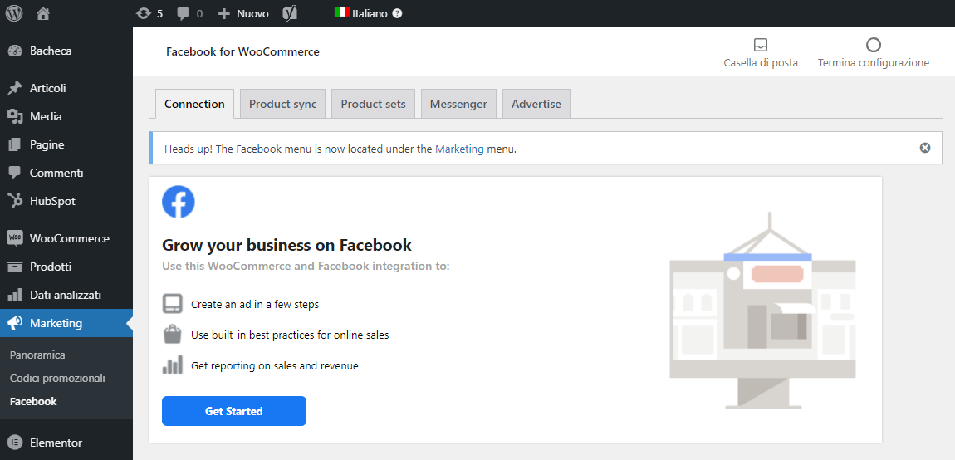Switch to the Advertise tab
The image size is (955, 460).
[536, 104]
